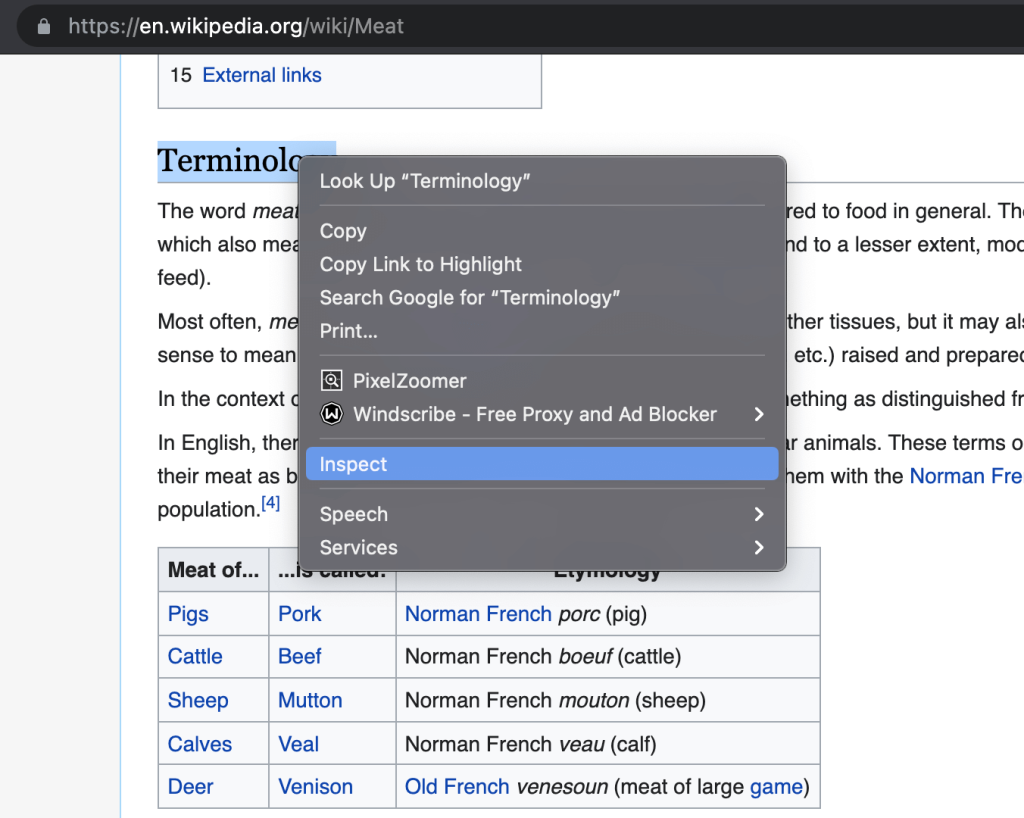
Task: Click the lock icon in address bar
Action: point(44,26)
